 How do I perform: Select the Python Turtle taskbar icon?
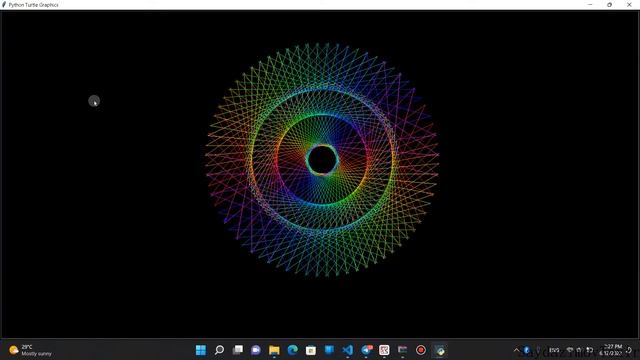[x=440, y=350]
